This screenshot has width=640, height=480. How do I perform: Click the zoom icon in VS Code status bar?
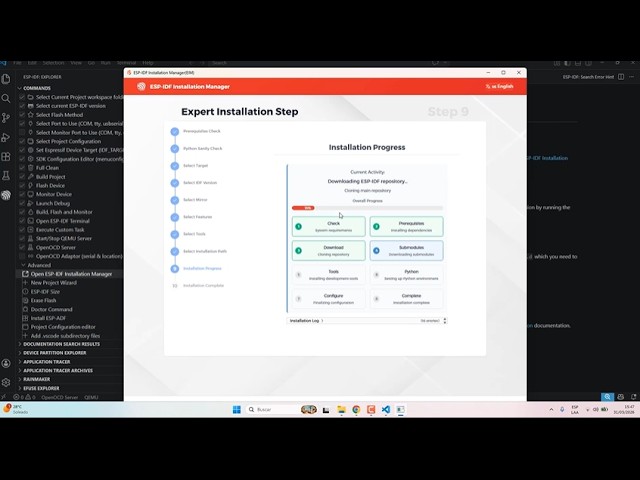point(607,397)
